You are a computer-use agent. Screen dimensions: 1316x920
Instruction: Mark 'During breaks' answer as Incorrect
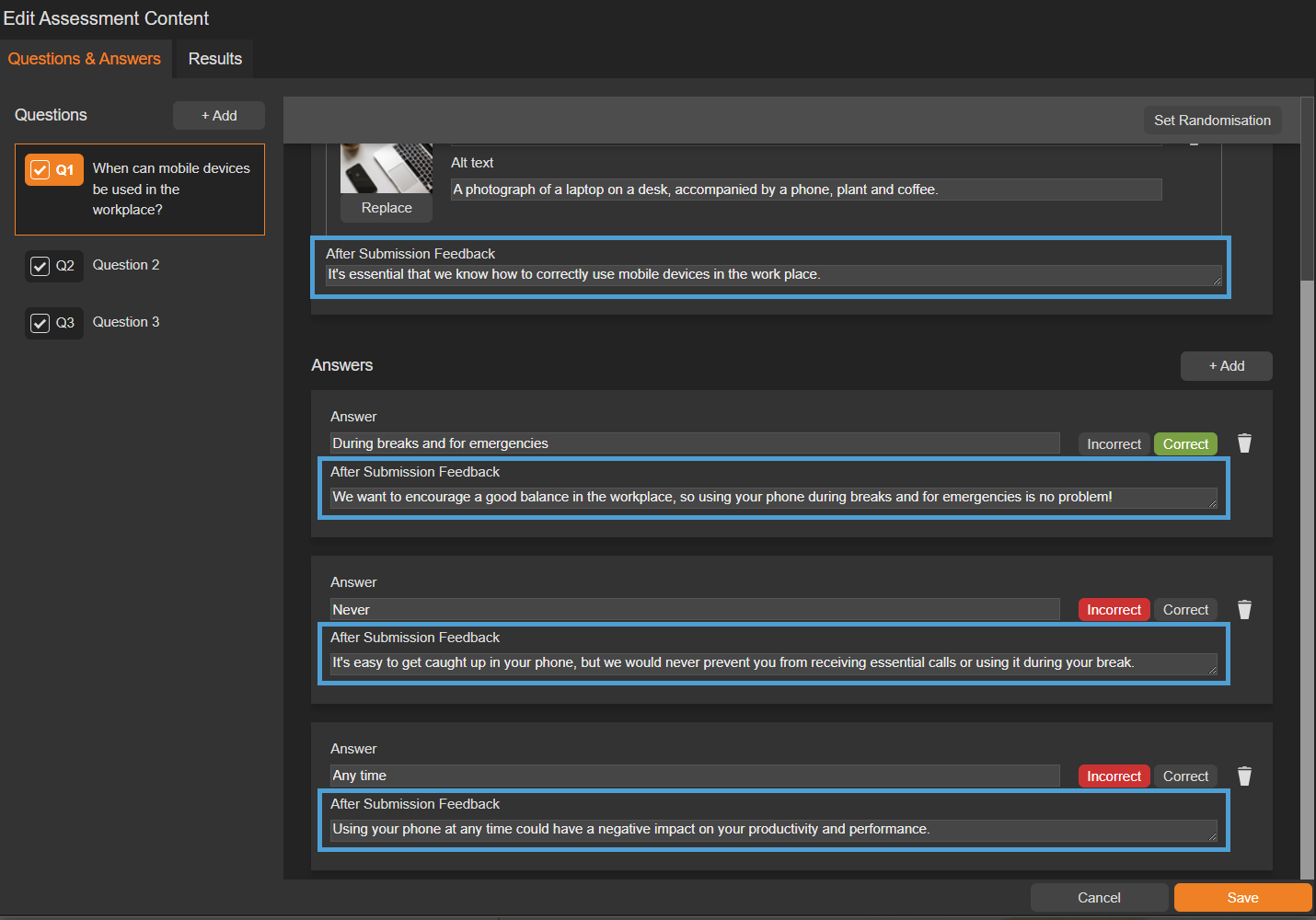(x=1114, y=444)
